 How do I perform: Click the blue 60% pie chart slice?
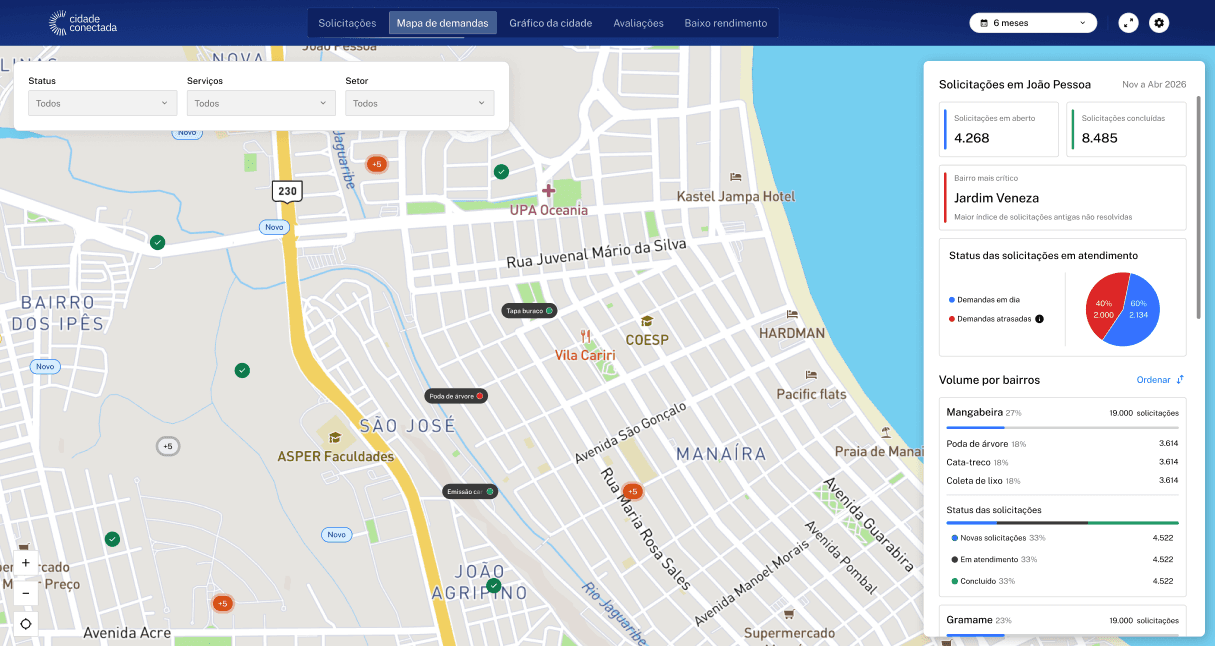(1138, 310)
